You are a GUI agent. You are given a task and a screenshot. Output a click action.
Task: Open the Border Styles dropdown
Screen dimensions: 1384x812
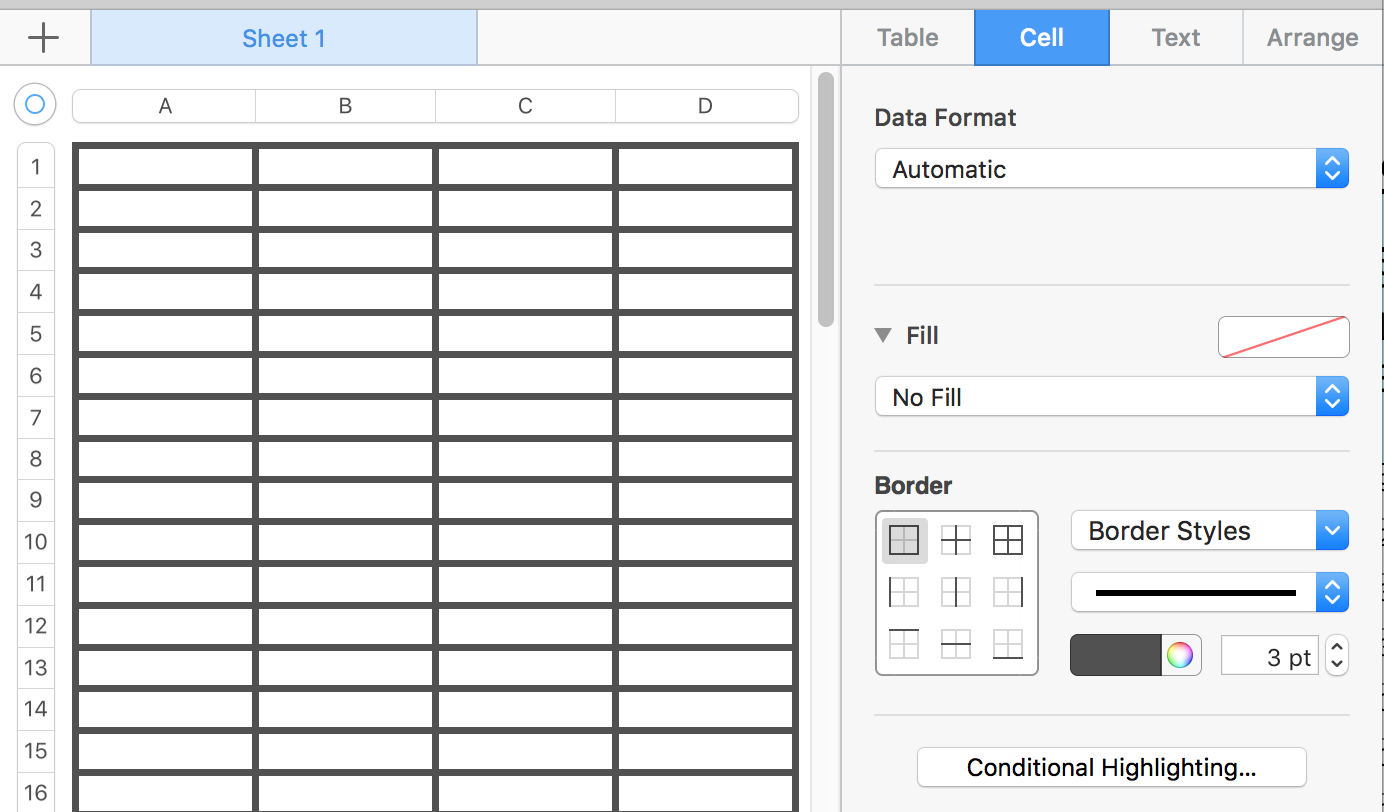1209,531
